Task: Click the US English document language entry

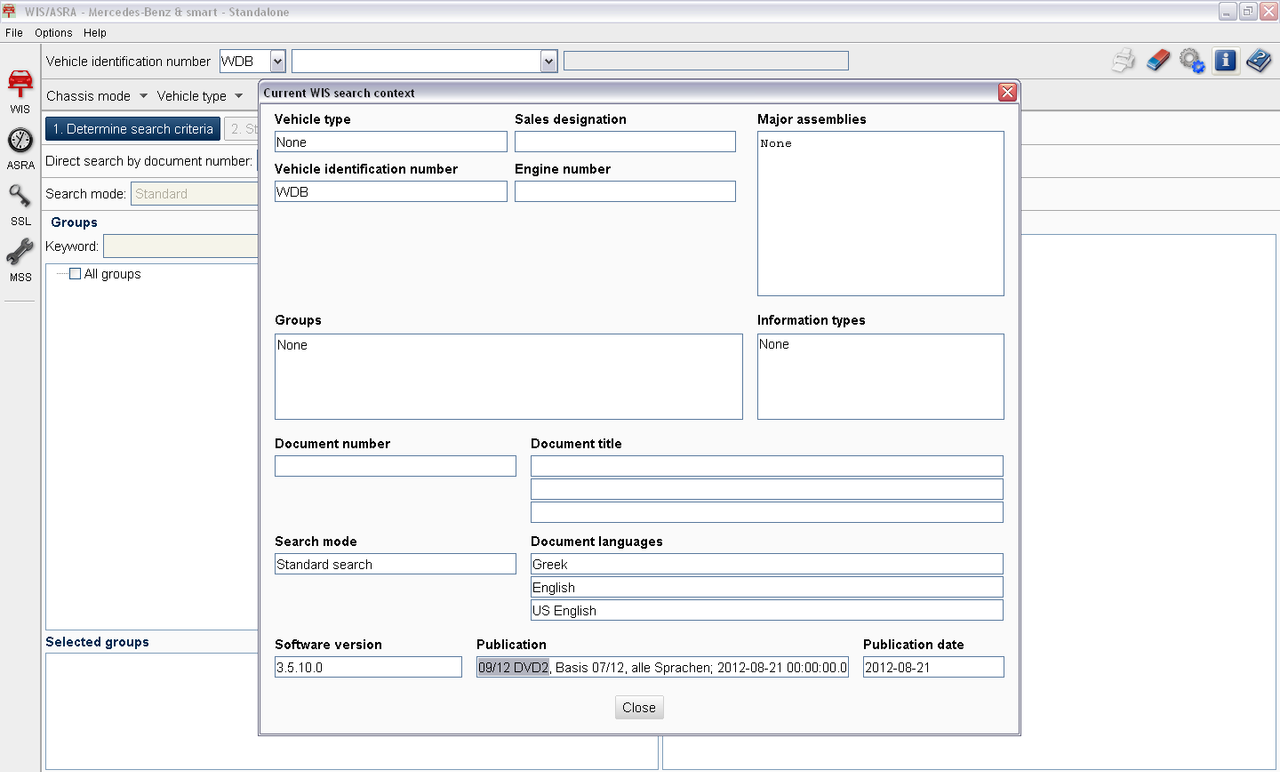Action: 767,610
